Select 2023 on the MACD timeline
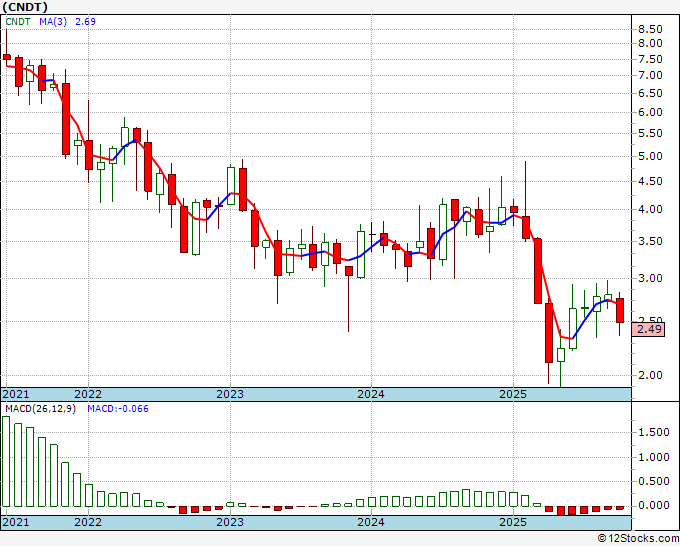This screenshot has width=680, height=546. click(x=230, y=522)
